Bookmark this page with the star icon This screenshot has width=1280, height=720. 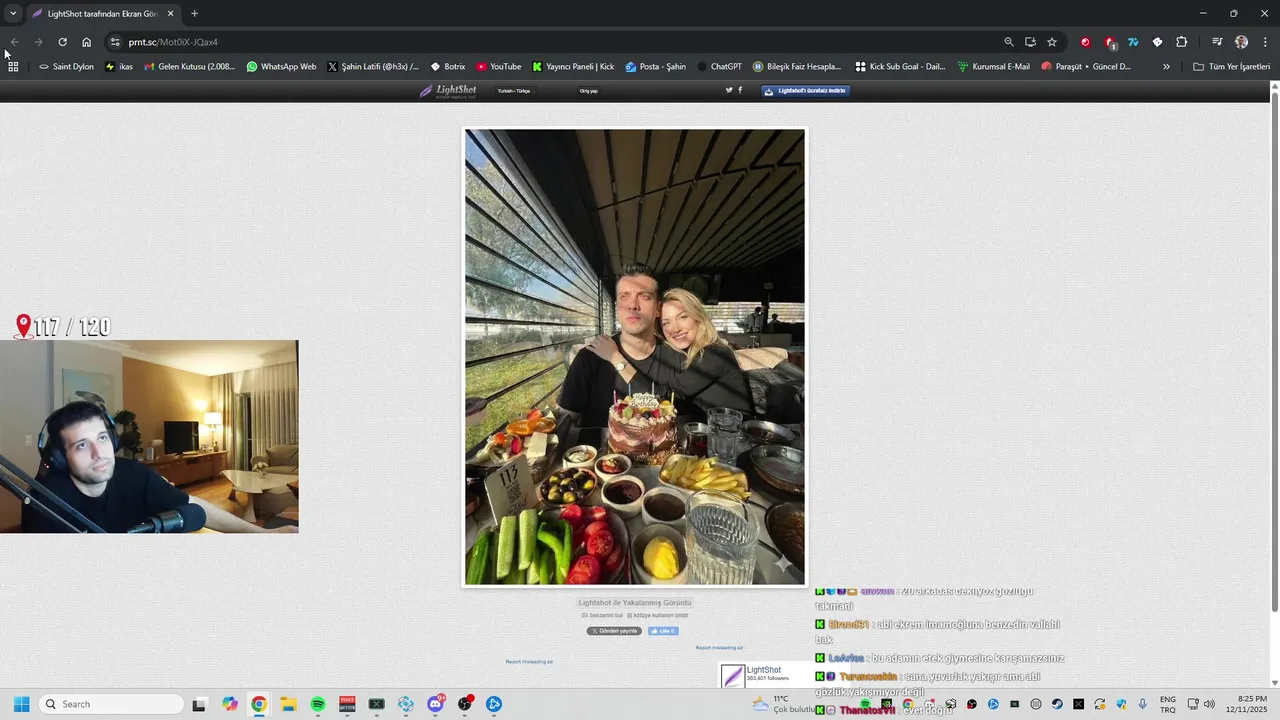[1052, 42]
